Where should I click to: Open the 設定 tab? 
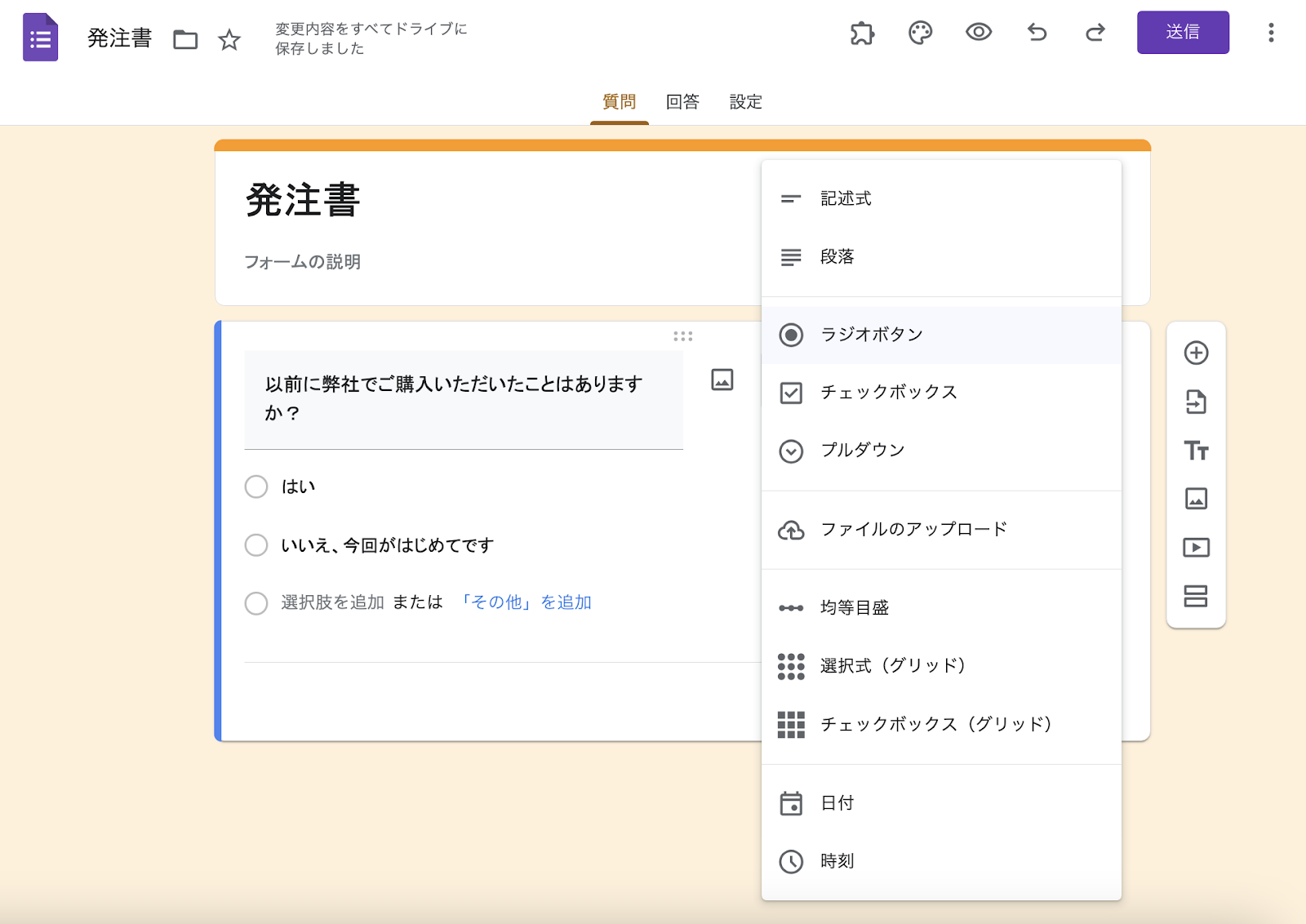coord(745,102)
